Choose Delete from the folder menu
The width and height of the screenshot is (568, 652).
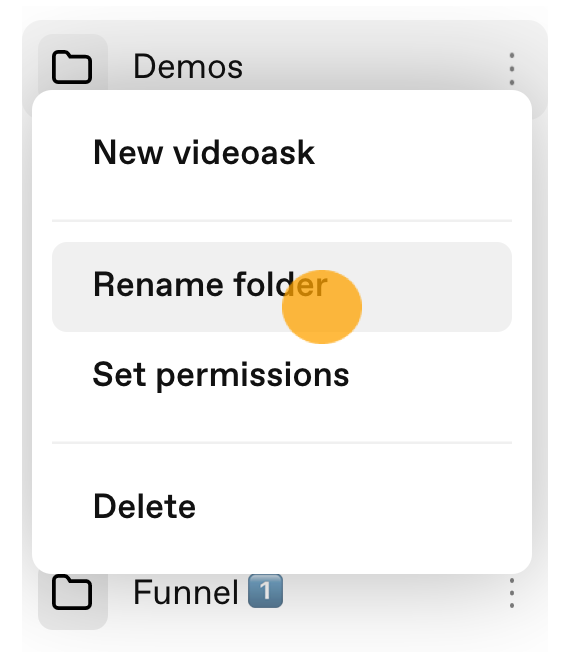[144, 507]
